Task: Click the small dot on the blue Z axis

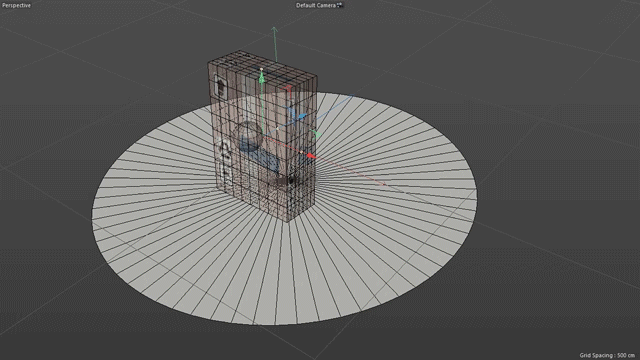Action: [x=277, y=129]
